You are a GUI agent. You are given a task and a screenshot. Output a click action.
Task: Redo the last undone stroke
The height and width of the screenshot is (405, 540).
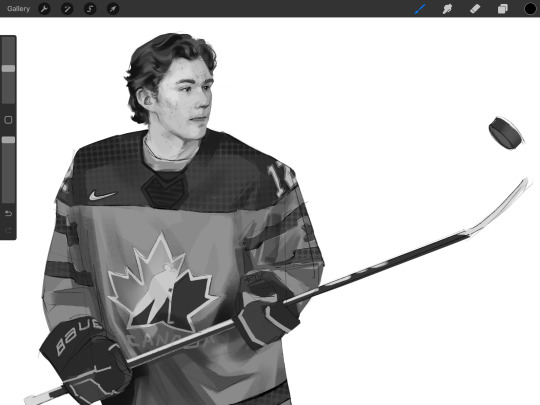(8, 230)
